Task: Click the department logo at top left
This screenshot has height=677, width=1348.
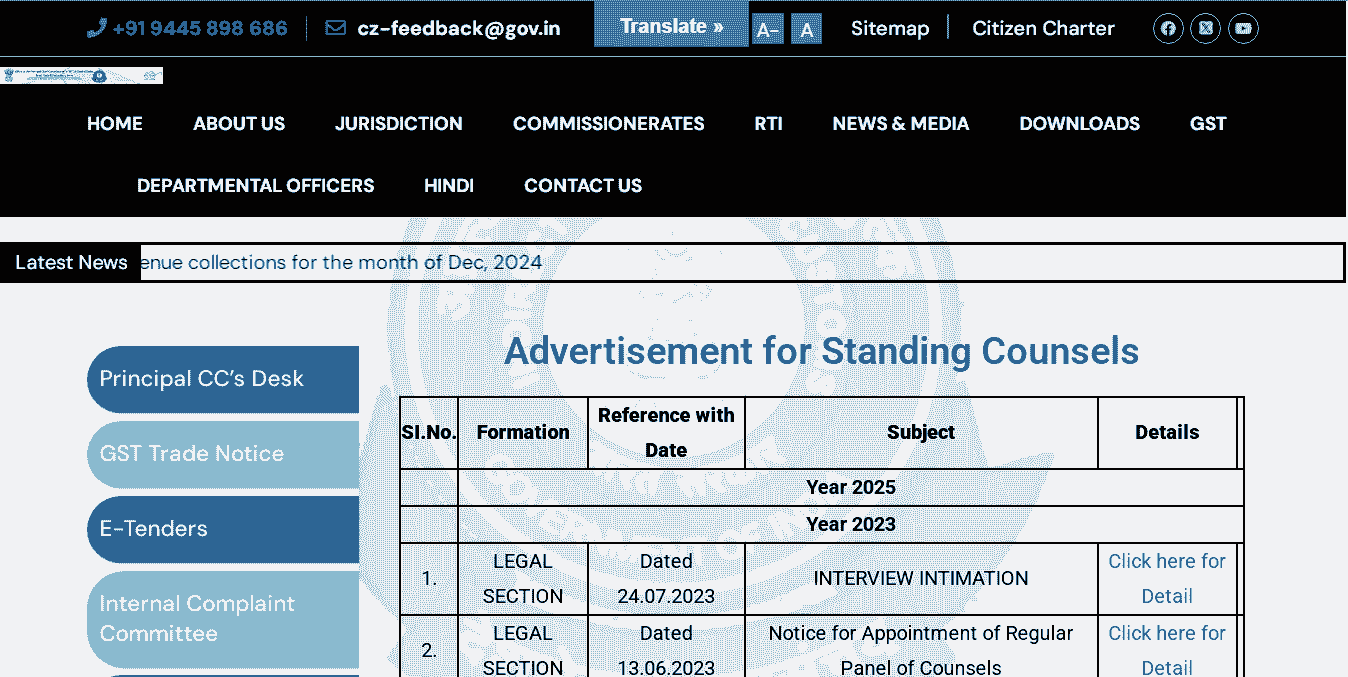Action: point(82,74)
